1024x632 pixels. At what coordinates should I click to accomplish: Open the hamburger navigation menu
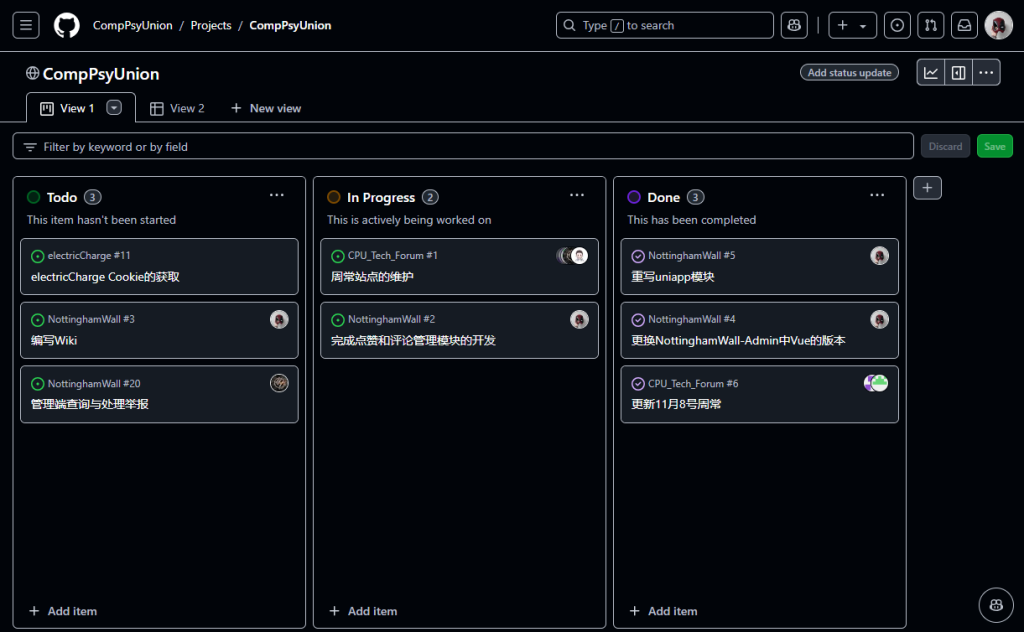point(26,25)
